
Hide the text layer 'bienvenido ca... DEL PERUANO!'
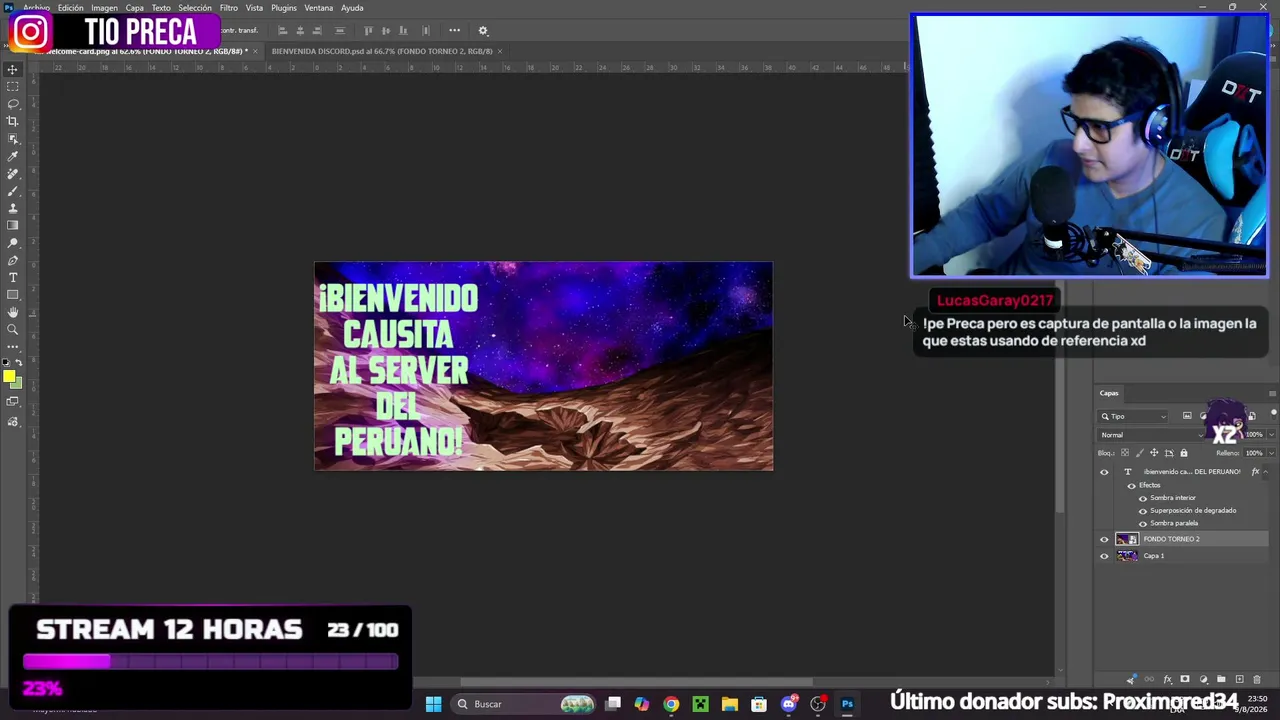pos(1104,472)
